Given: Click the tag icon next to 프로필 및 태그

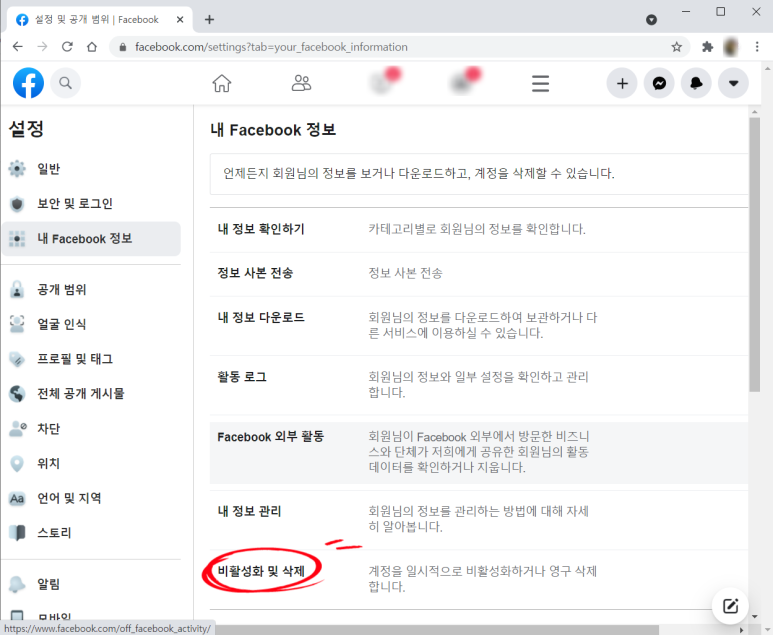Looking at the screenshot, I should point(17,359).
